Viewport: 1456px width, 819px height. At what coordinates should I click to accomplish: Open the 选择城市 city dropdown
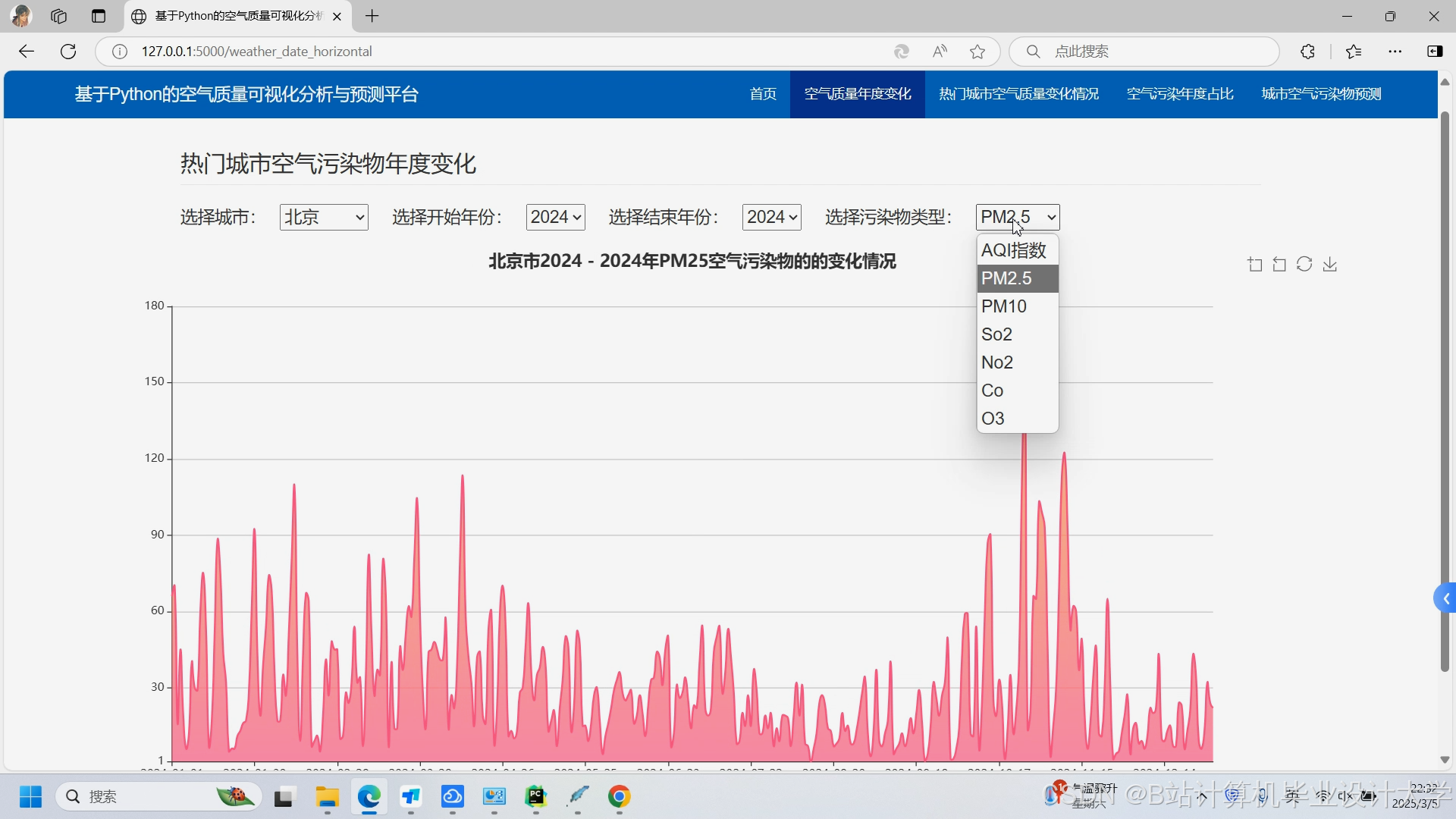point(323,217)
